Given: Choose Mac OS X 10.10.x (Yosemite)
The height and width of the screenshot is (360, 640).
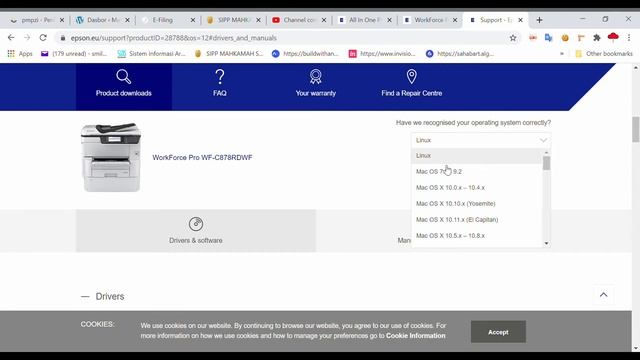Looking at the screenshot, I should click(x=477, y=203).
